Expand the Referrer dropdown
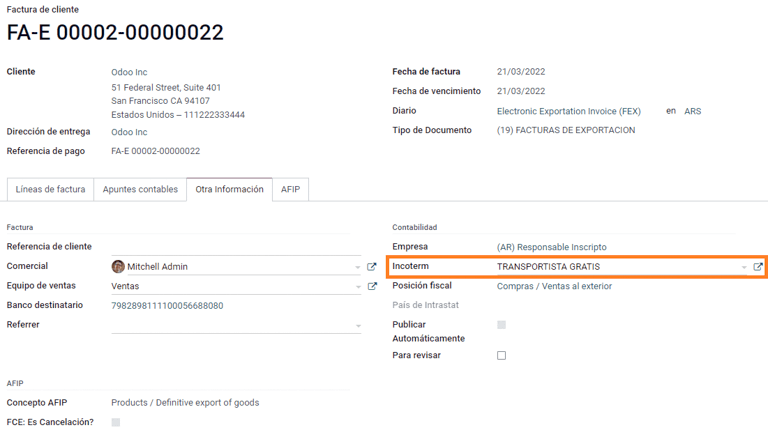 coord(358,326)
